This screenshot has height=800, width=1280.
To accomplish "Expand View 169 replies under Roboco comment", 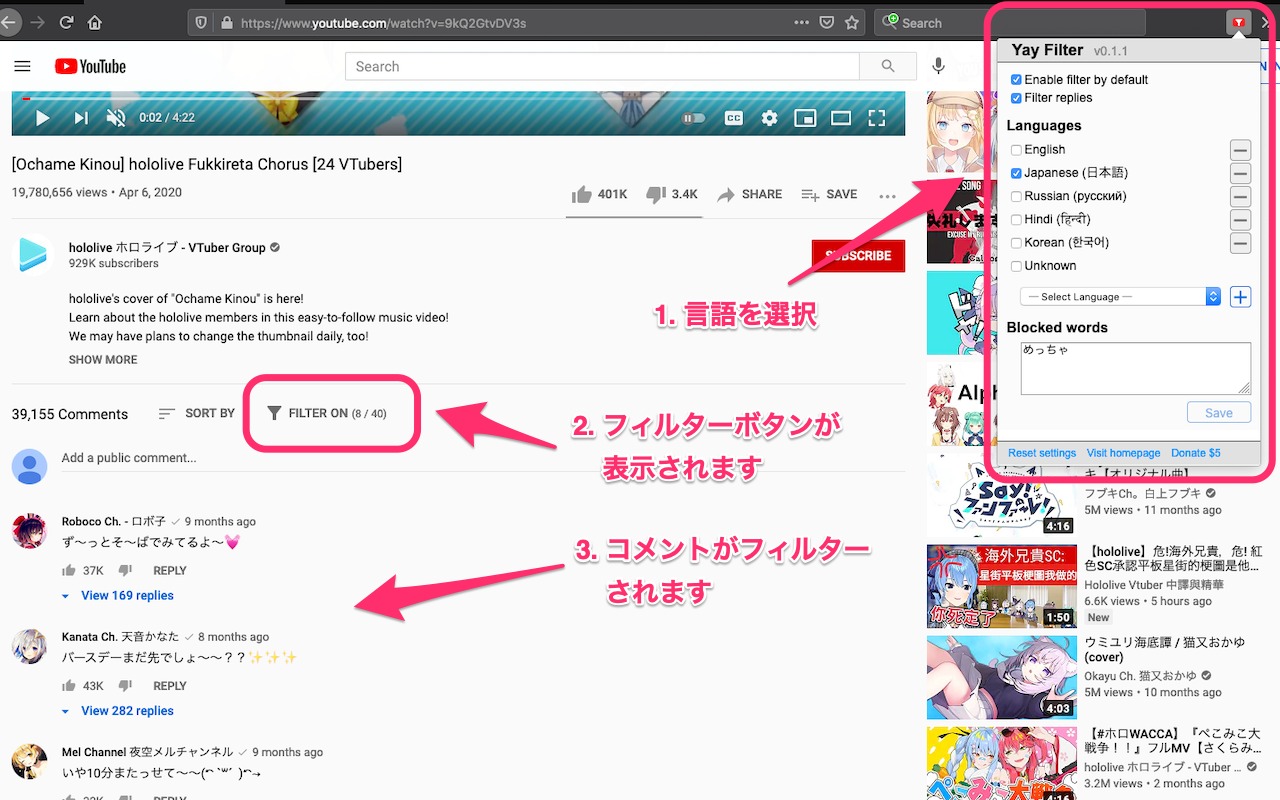I will click(118, 596).
